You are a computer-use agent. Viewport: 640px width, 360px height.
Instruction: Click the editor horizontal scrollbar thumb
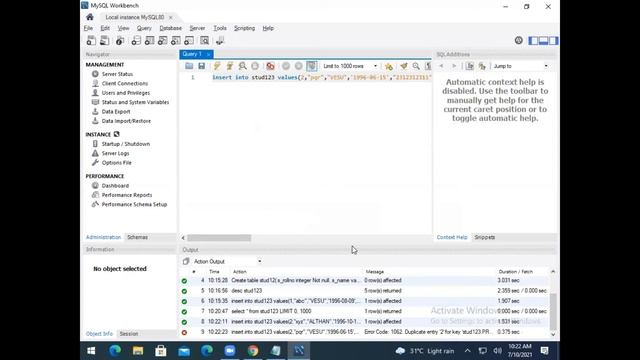(x=219, y=238)
